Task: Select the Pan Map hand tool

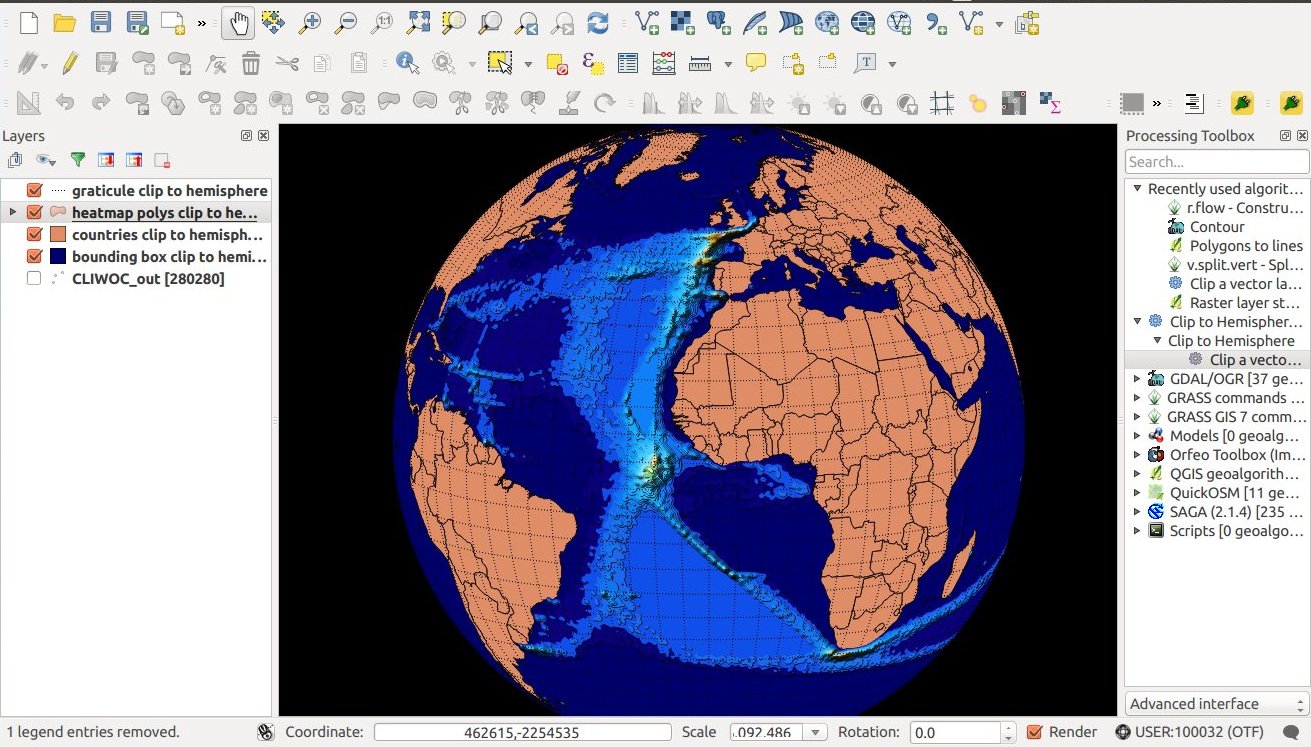Action: pos(238,22)
